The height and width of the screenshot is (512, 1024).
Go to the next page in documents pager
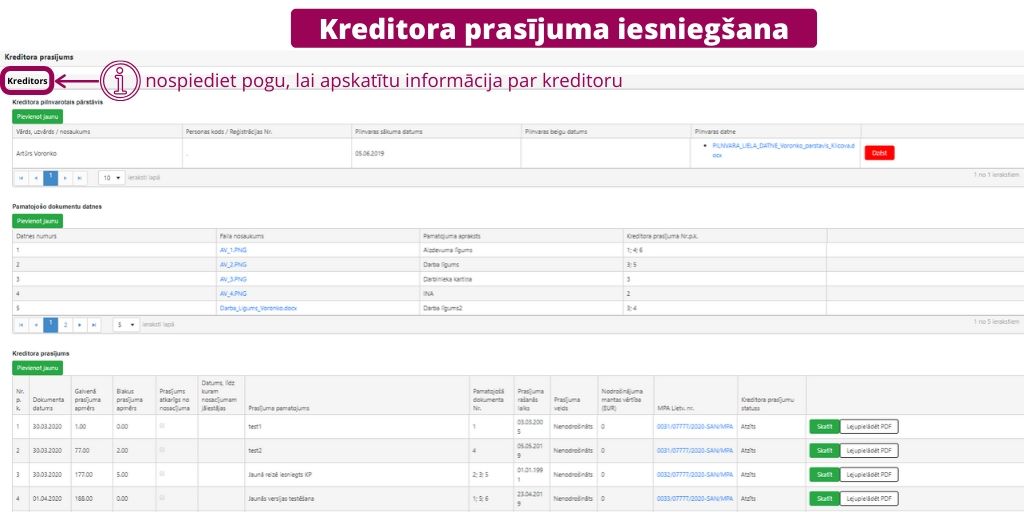(x=80, y=325)
